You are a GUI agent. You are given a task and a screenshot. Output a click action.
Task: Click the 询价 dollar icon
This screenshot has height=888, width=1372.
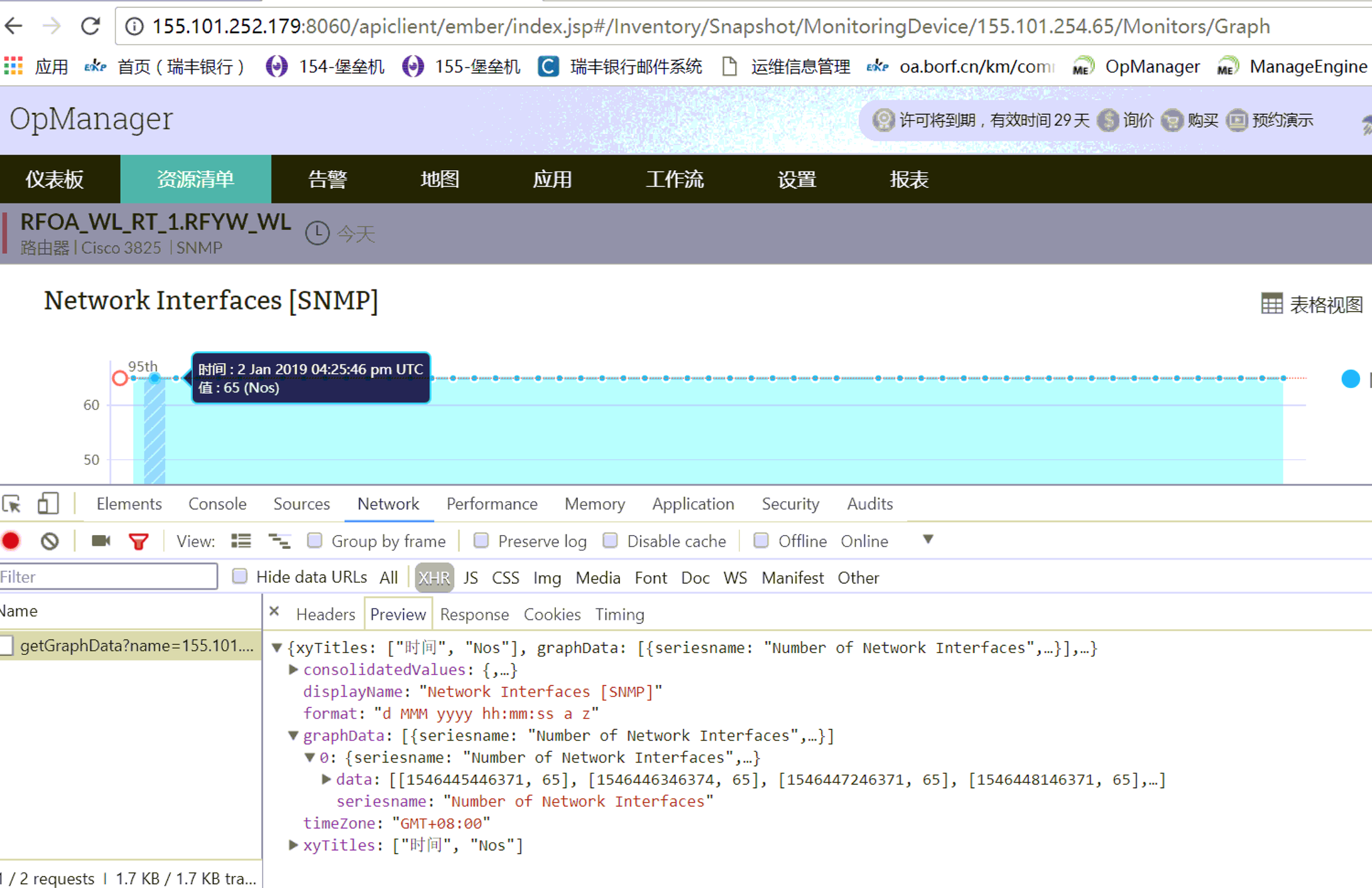pyautogui.click(x=1108, y=120)
